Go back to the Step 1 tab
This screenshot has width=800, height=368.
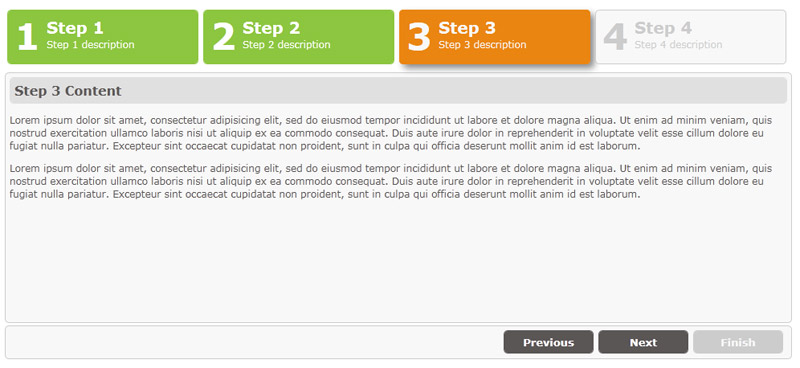point(103,37)
